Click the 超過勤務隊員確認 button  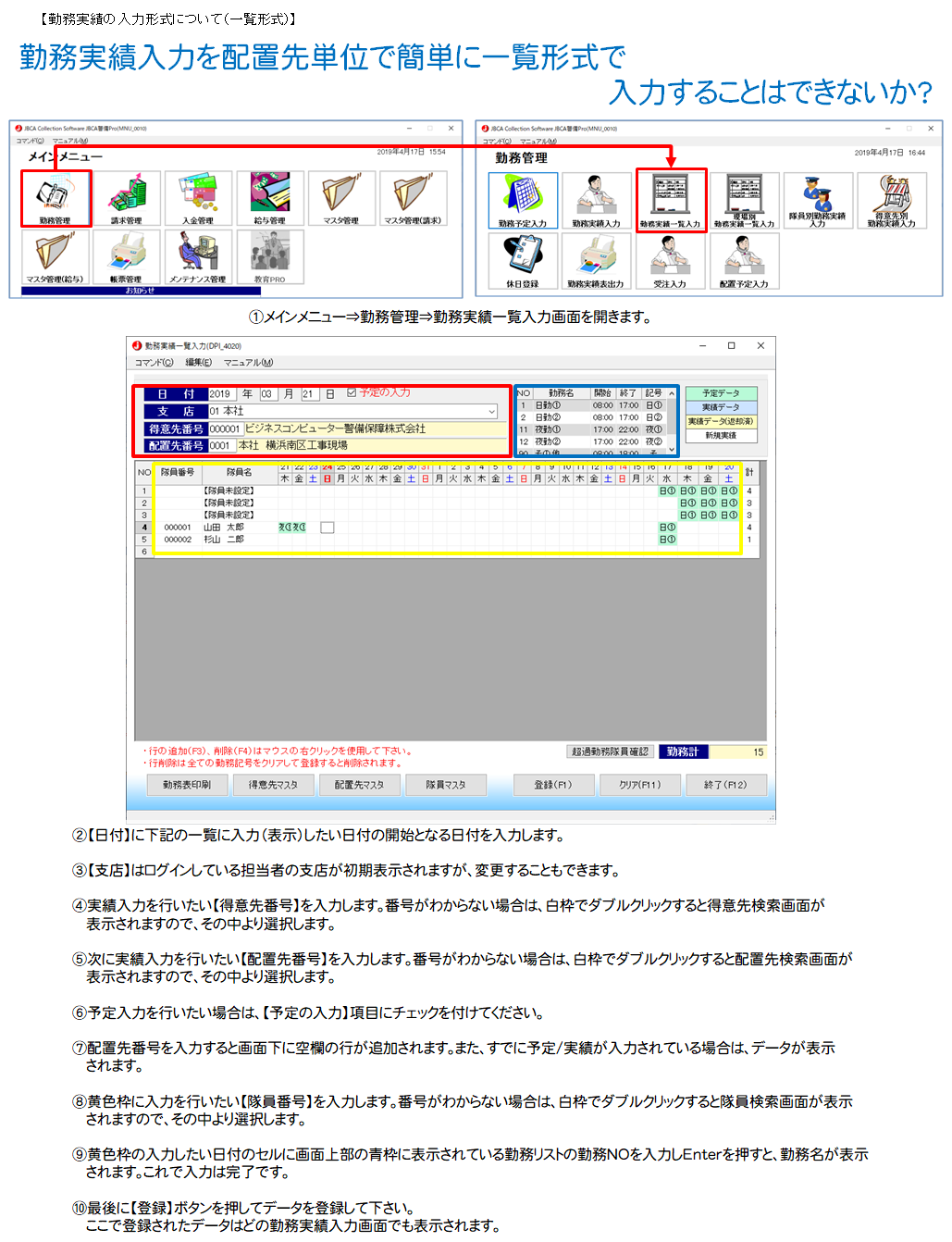pos(610,751)
